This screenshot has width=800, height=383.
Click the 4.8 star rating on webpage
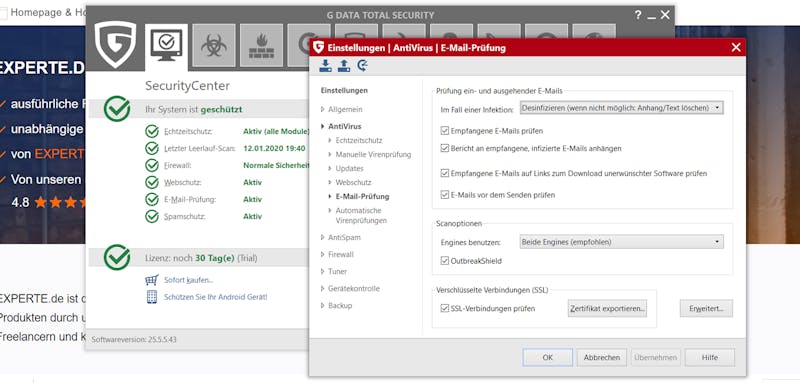pyautogui.click(x=48, y=202)
